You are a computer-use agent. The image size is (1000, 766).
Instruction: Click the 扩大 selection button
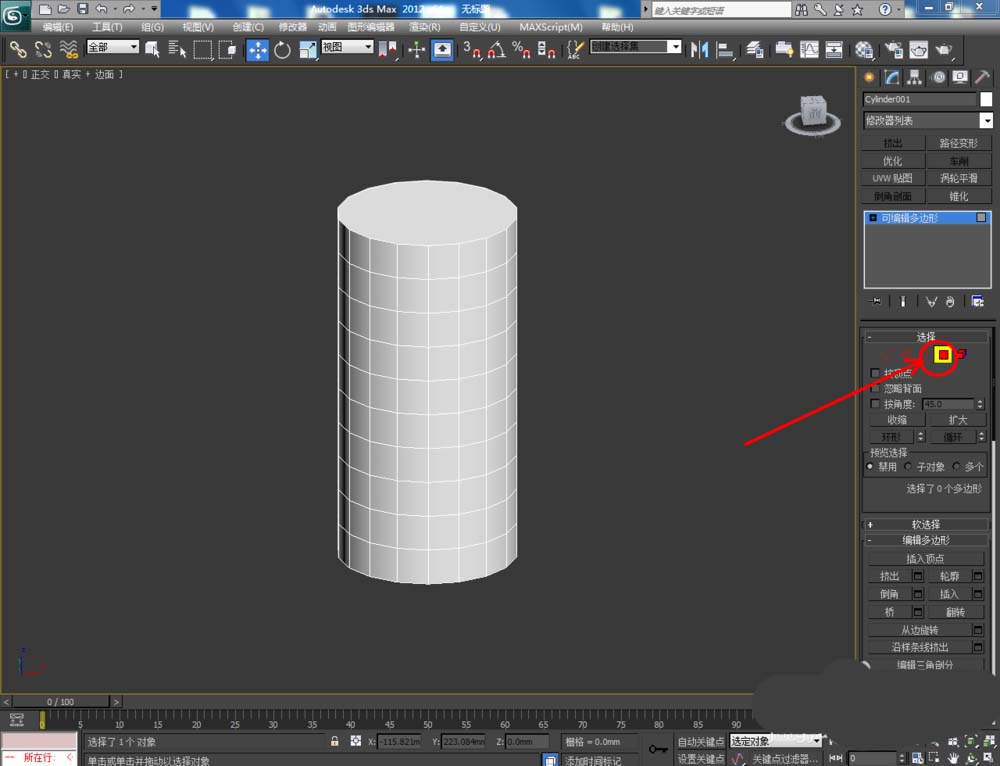pyautogui.click(x=959, y=420)
